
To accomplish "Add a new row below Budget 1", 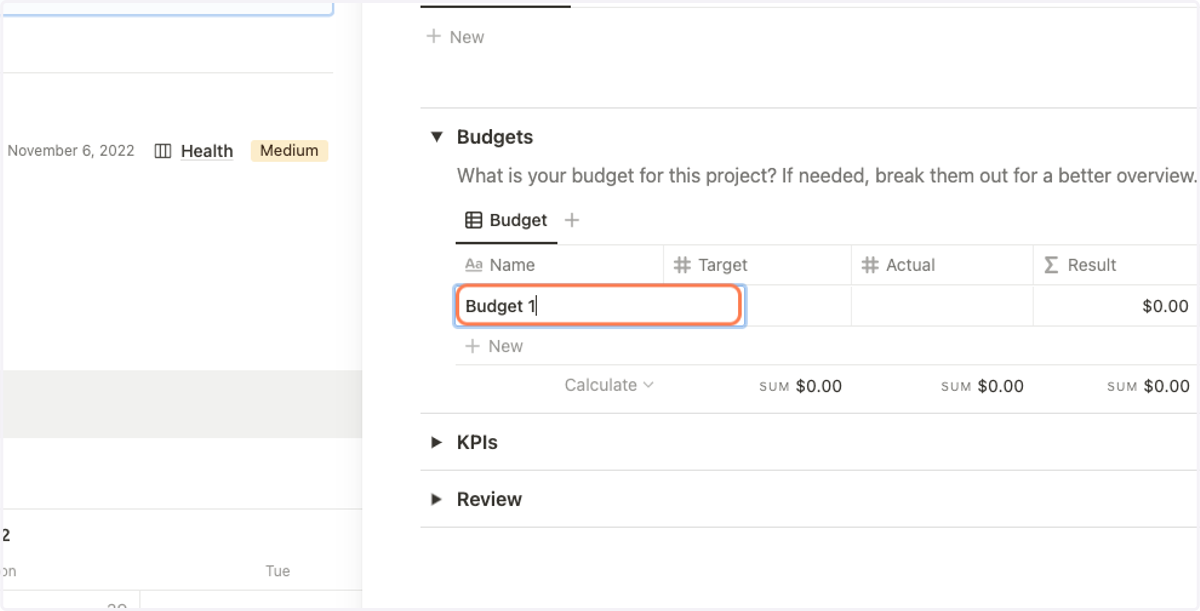I will click(494, 346).
